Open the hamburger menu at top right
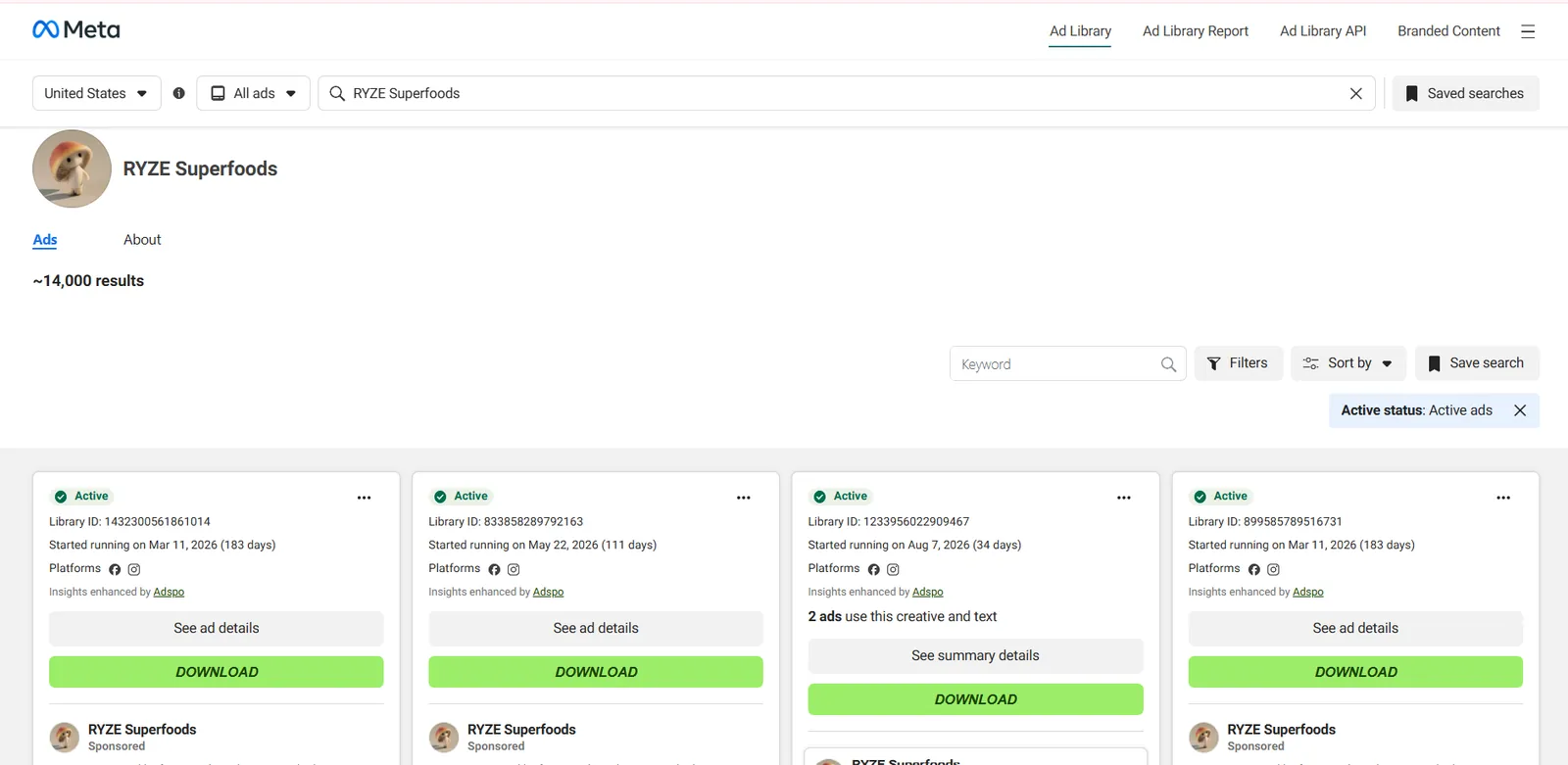The height and width of the screenshot is (765, 1568). tap(1528, 31)
